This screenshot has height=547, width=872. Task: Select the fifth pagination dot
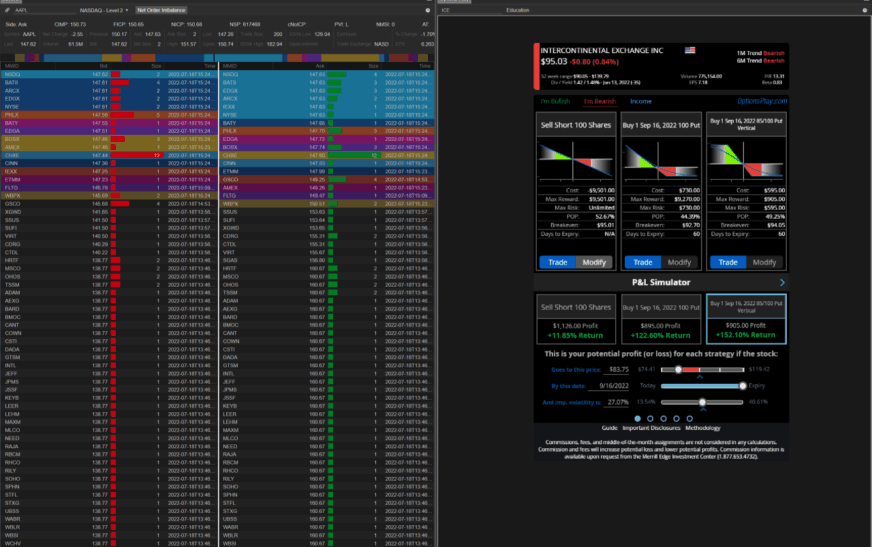(x=690, y=419)
